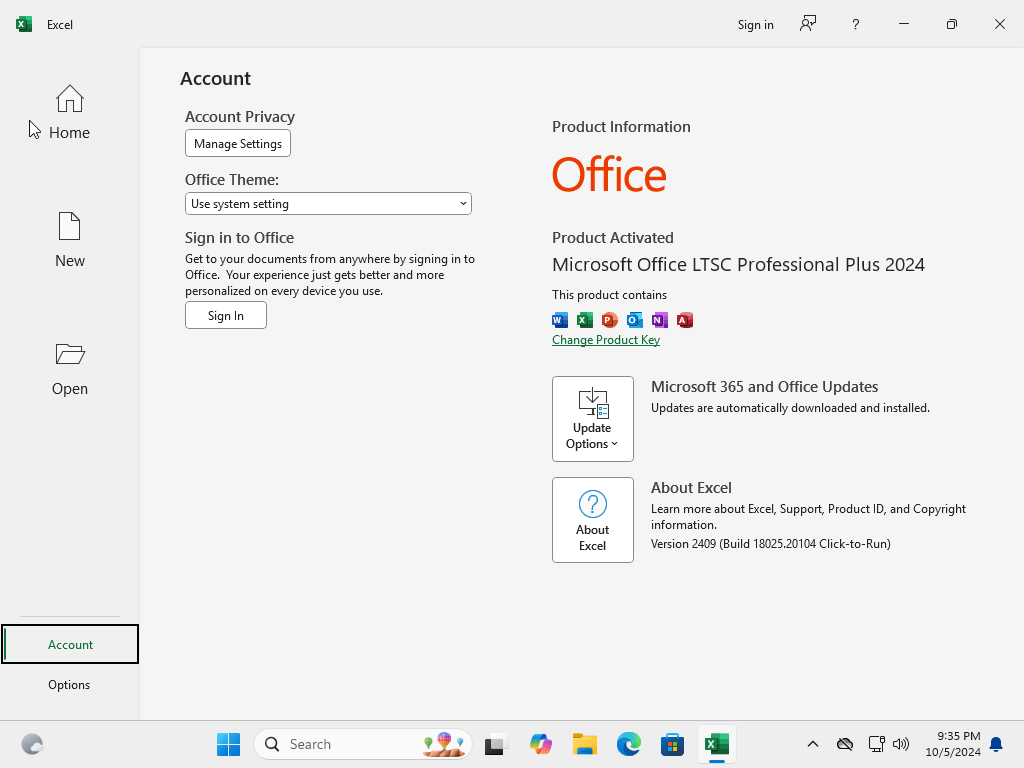This screenshot has height=768, width=1024.
Task: Click the Excel logo in title bar
Action: click(24, 24)
